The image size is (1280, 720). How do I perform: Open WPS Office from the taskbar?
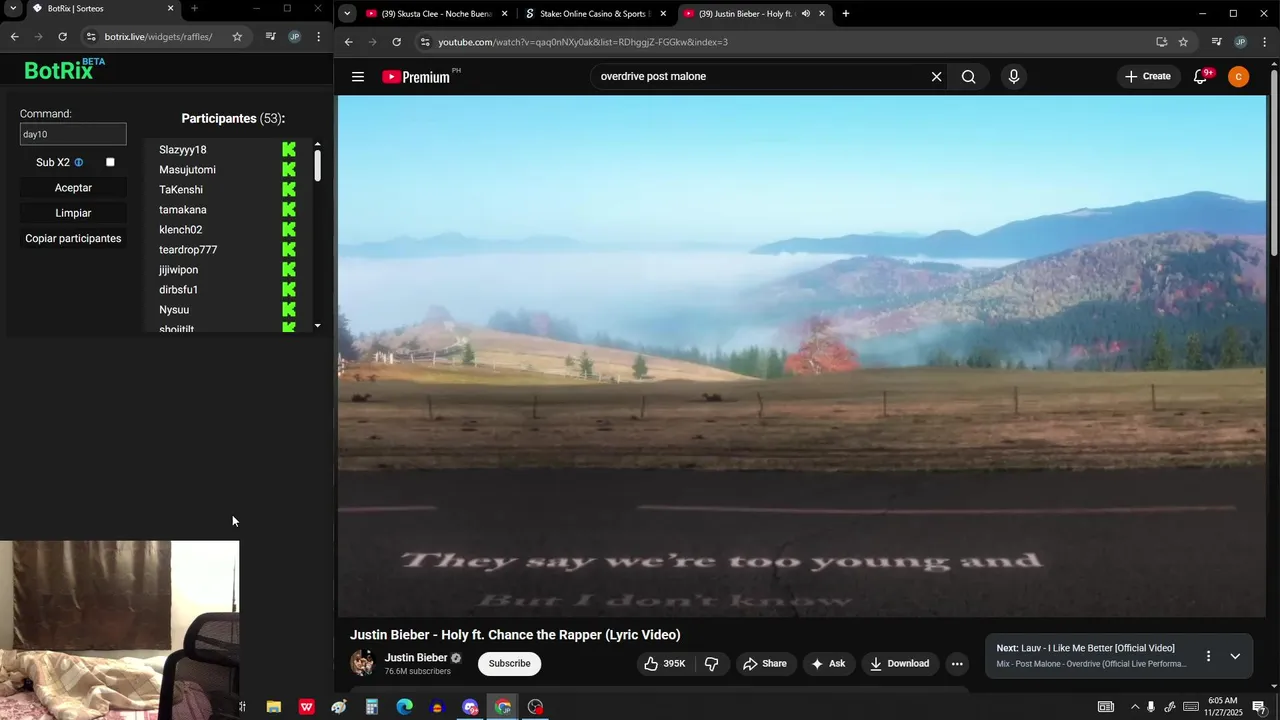pos(306,707)
